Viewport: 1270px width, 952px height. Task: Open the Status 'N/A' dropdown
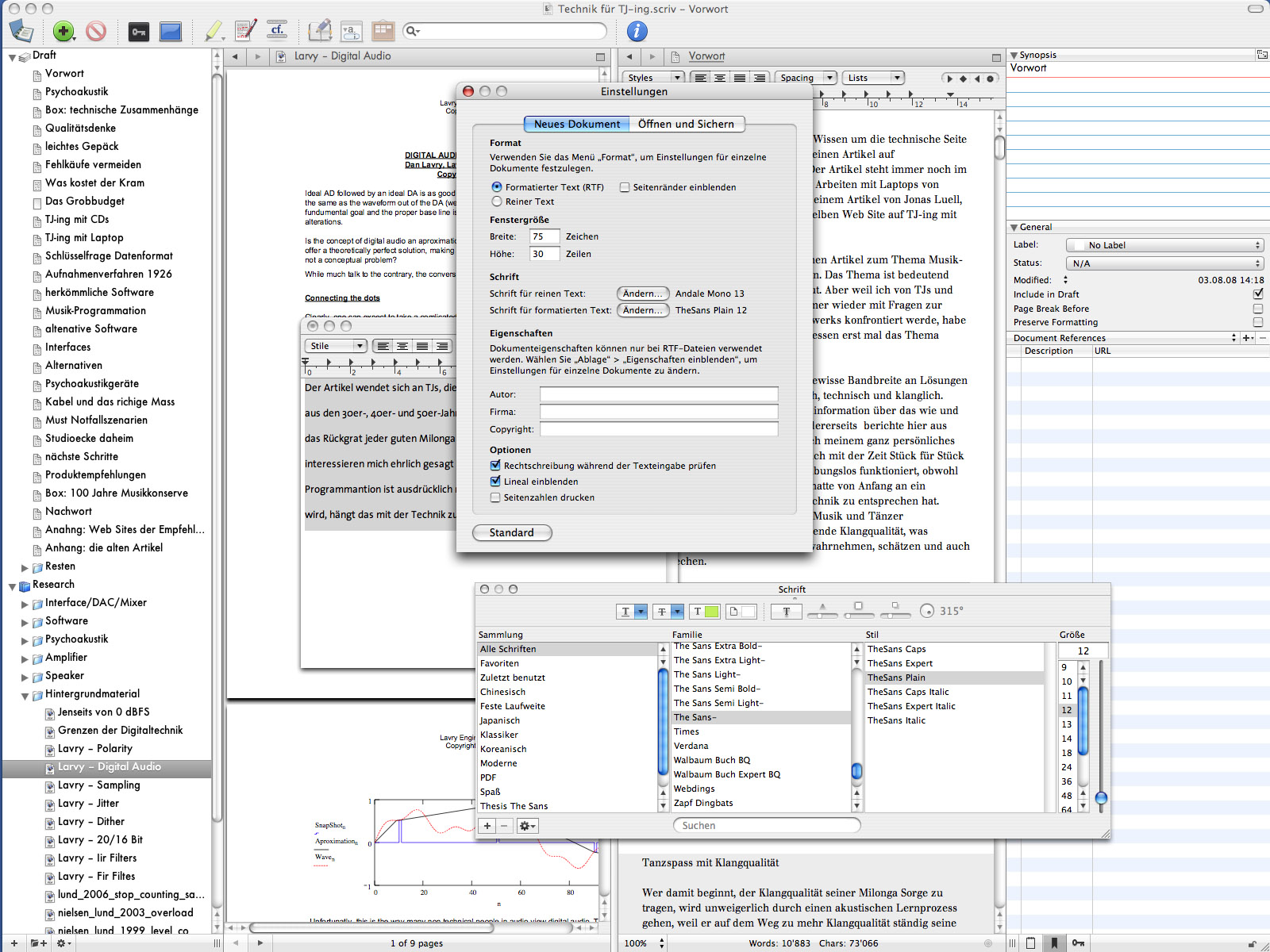[x=1165, y=263]
